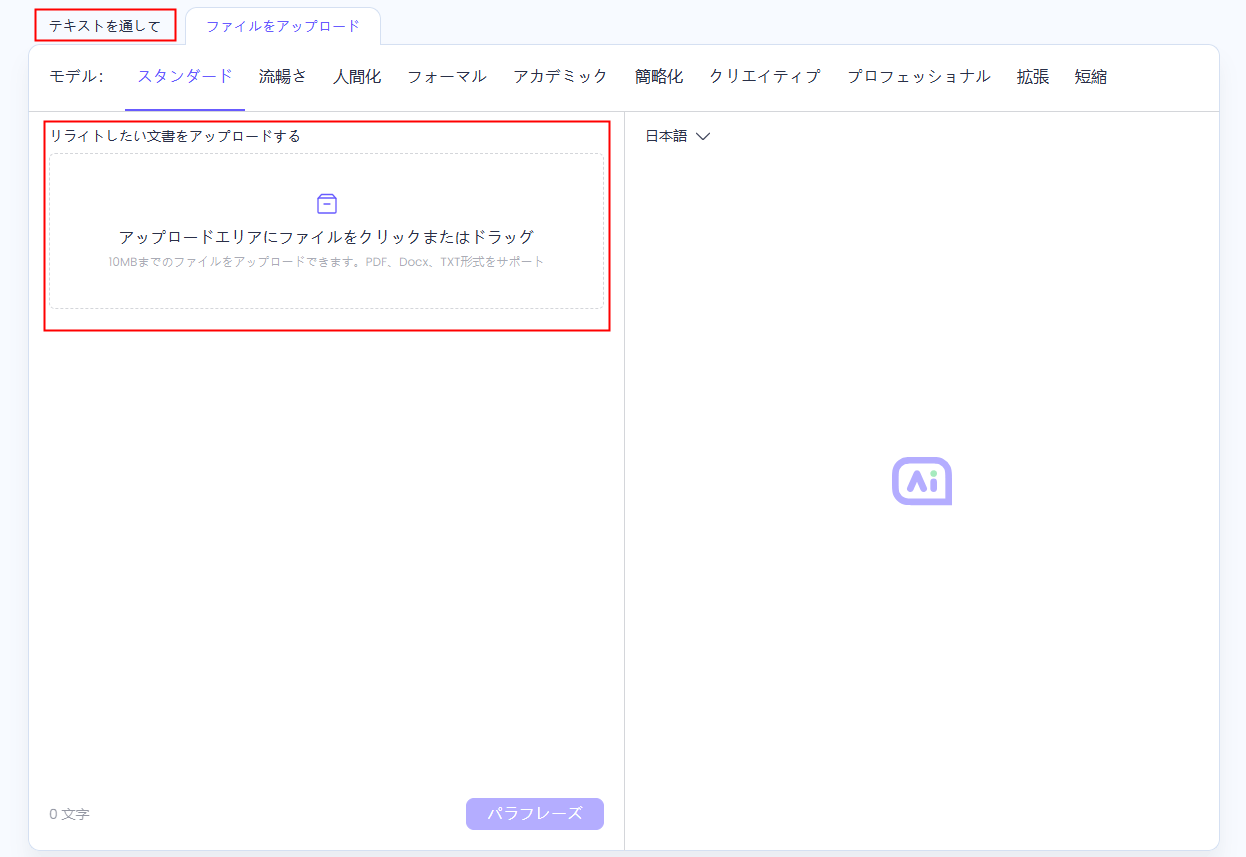Click the パラフレーズ button
Viewport: 1246px width, 857px height.
(535, 814)
